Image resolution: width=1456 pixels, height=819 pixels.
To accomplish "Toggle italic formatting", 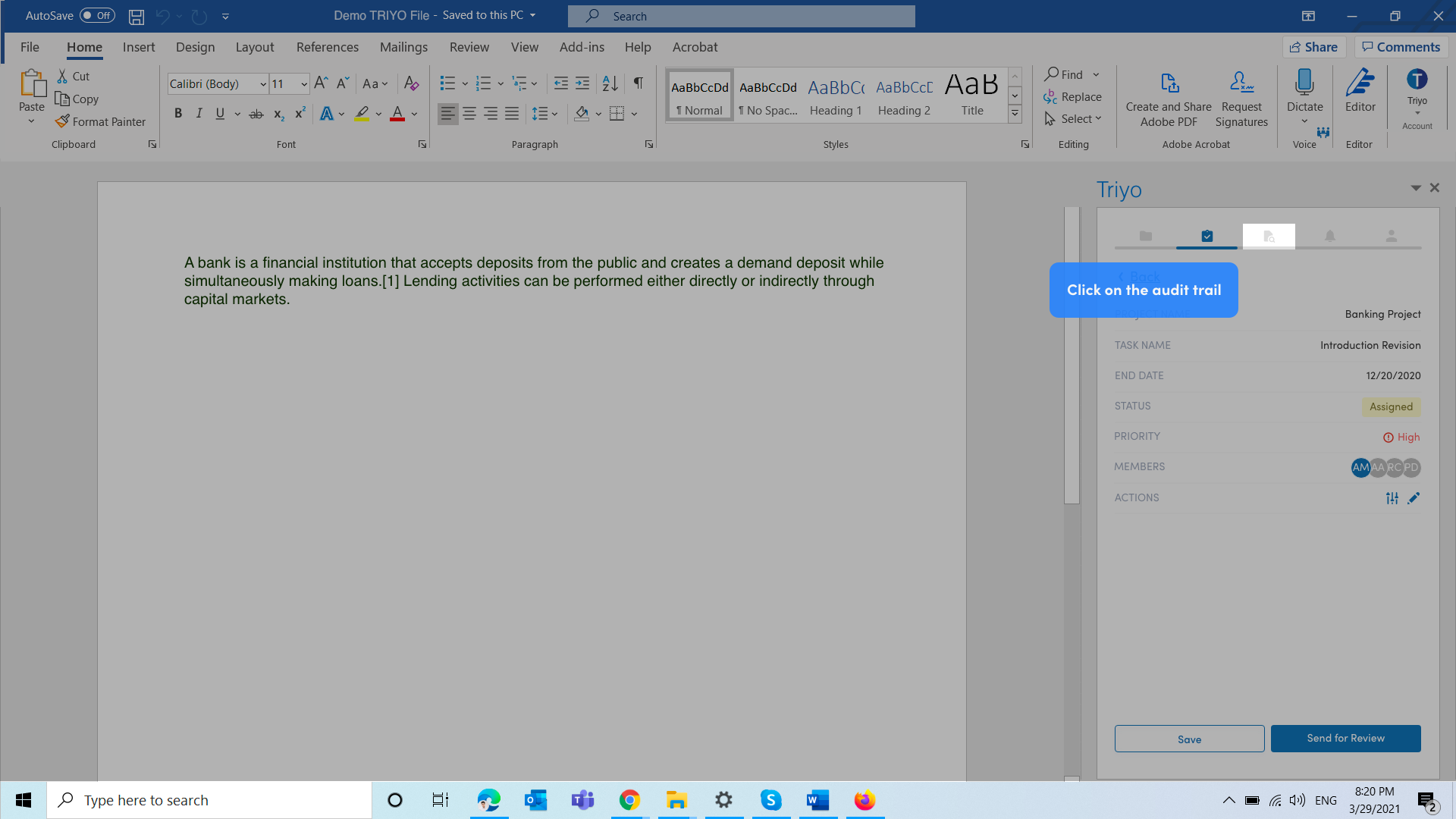I will (199, 114).
